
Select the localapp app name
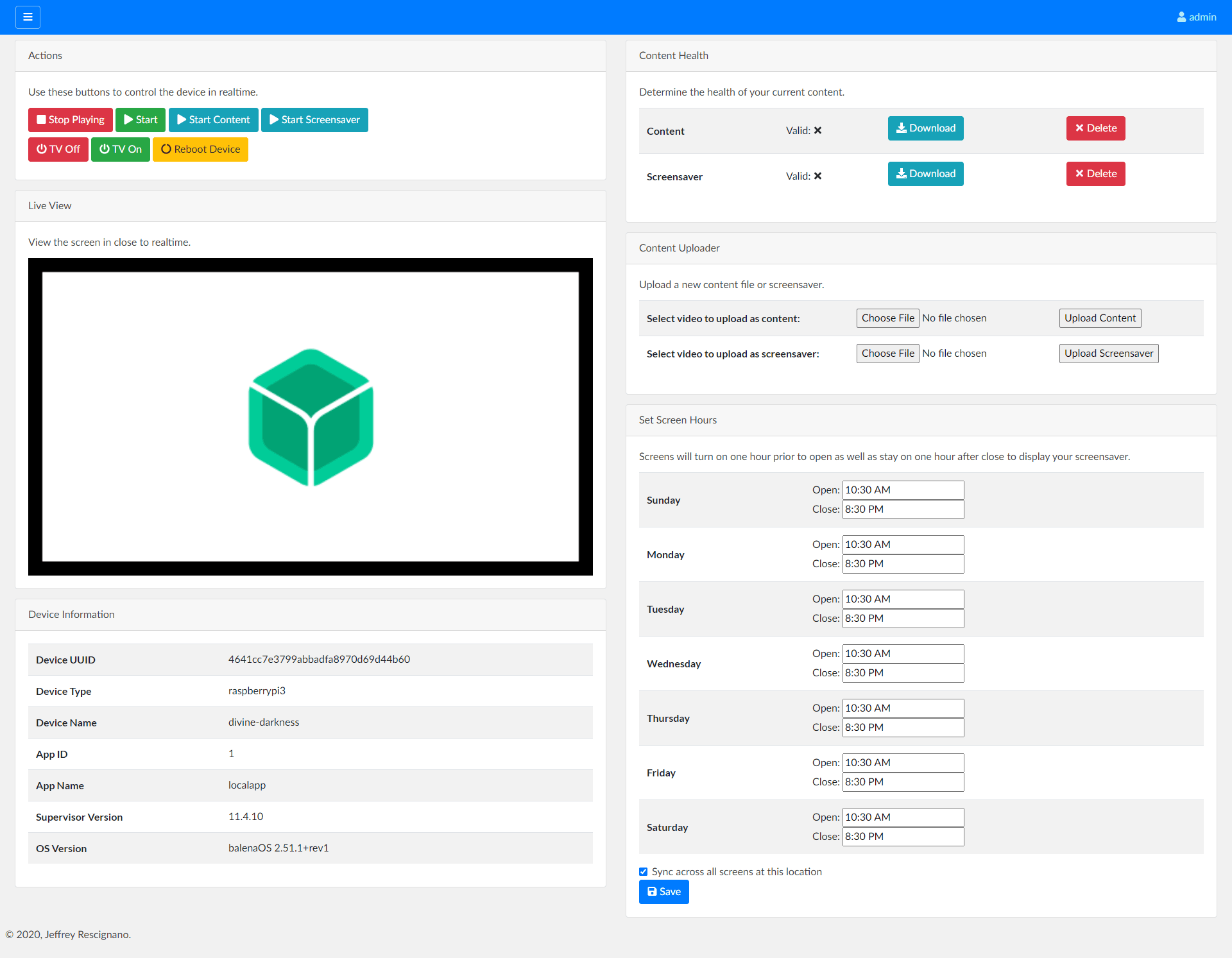247,785
